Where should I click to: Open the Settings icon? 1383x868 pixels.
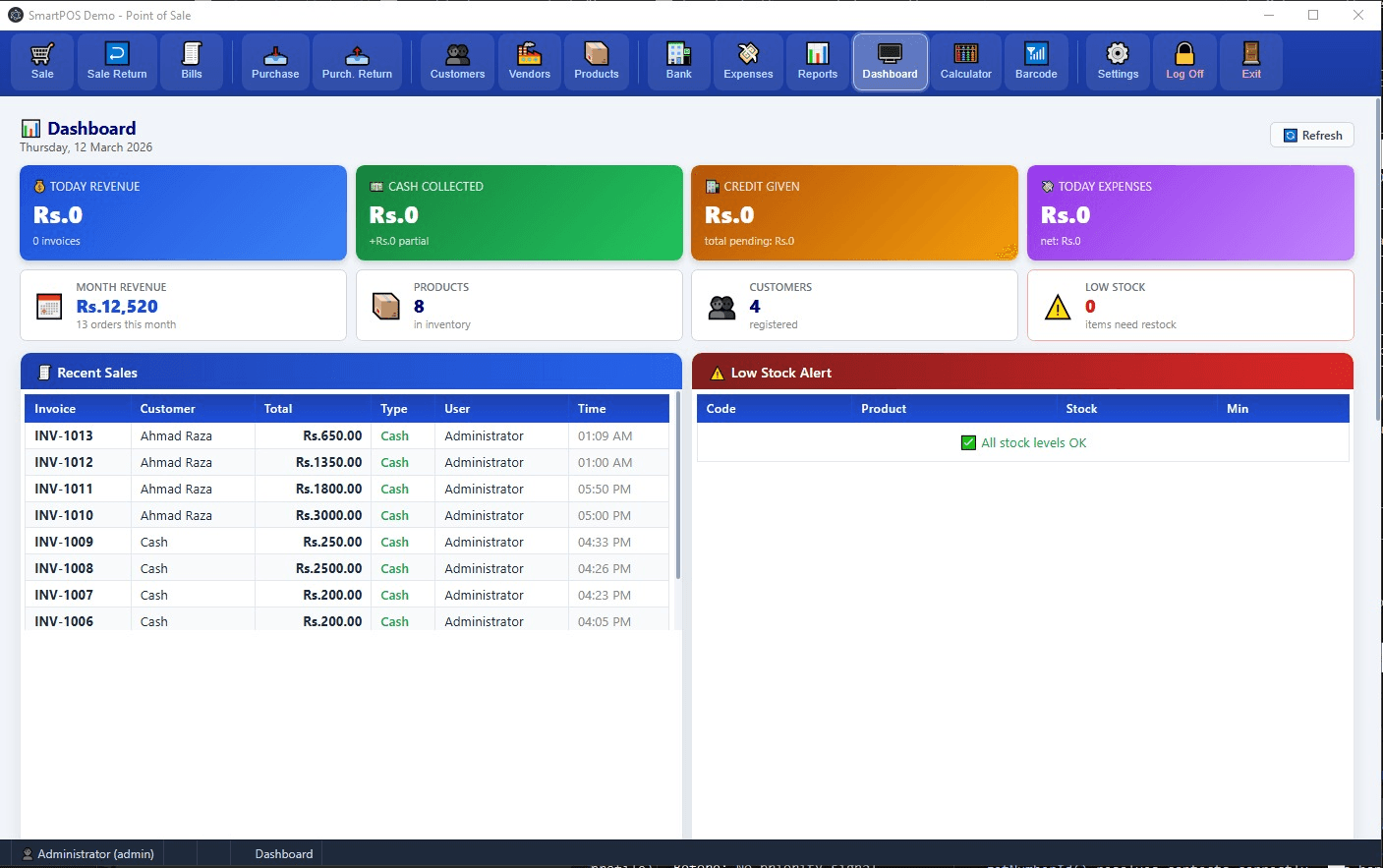[1117, 61]
